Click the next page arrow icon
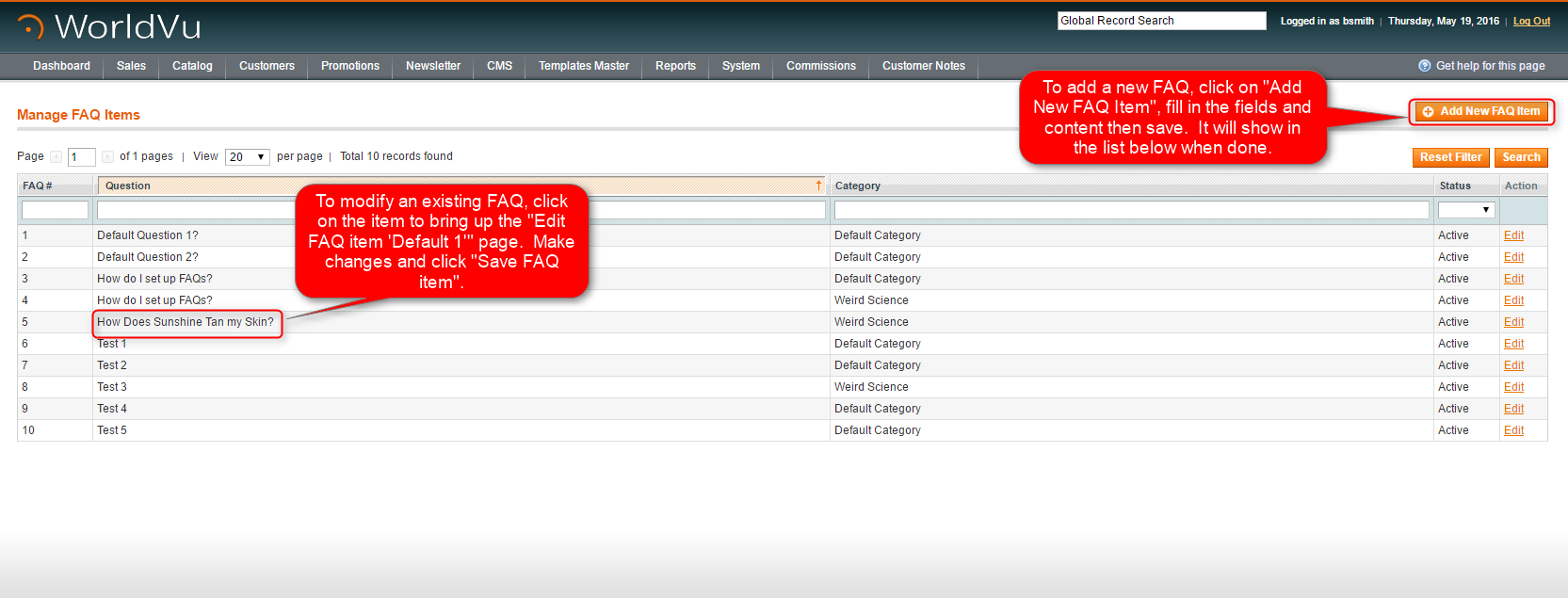Screen dimensions: 1568x598 coord(107,157)
